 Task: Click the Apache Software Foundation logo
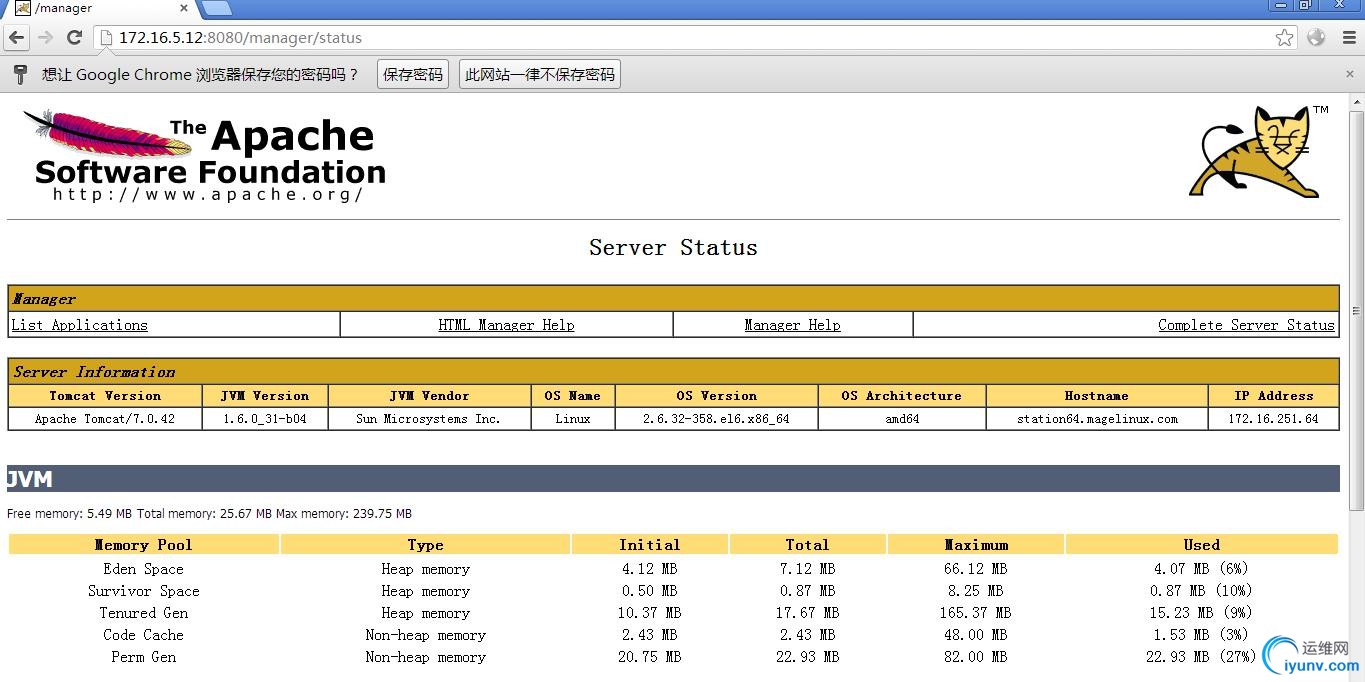click(205, 155)
